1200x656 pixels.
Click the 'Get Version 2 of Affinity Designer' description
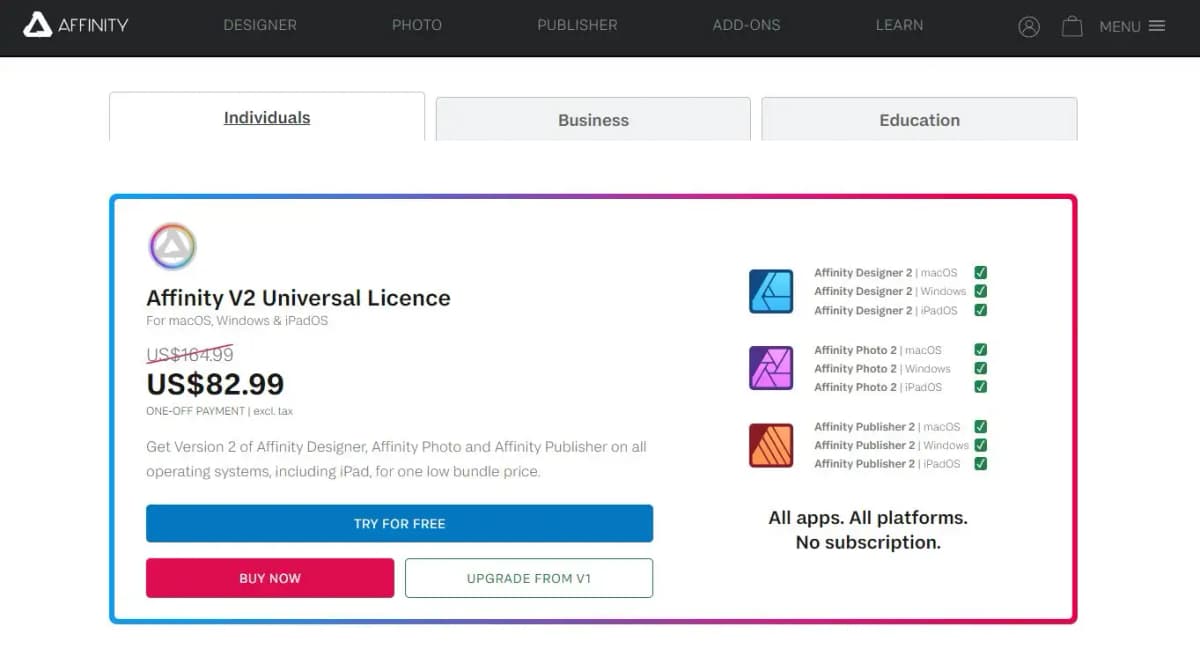click(x=396, y=459)
